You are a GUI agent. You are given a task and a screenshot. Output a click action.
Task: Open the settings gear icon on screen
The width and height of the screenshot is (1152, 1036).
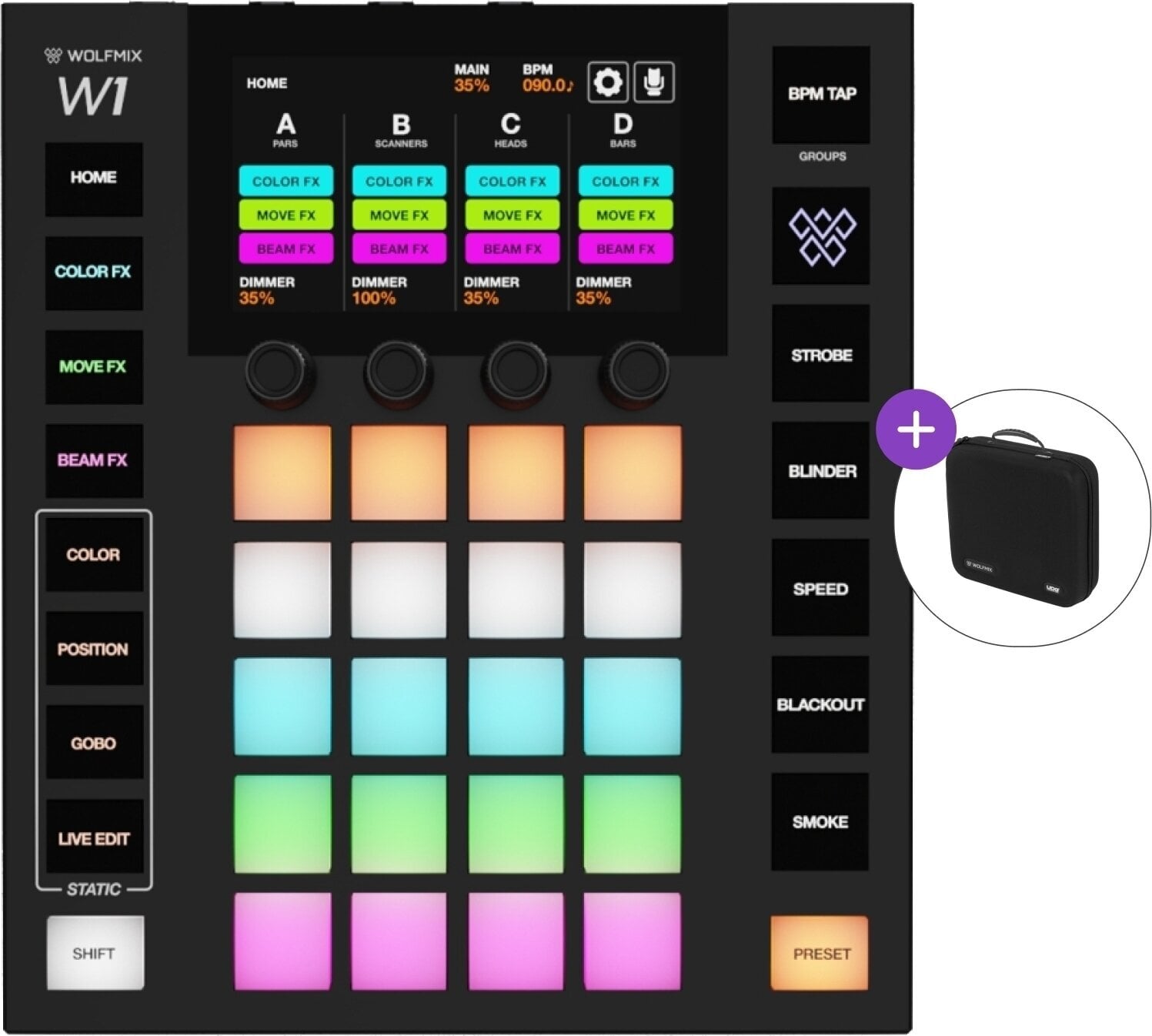click(608, 82)
